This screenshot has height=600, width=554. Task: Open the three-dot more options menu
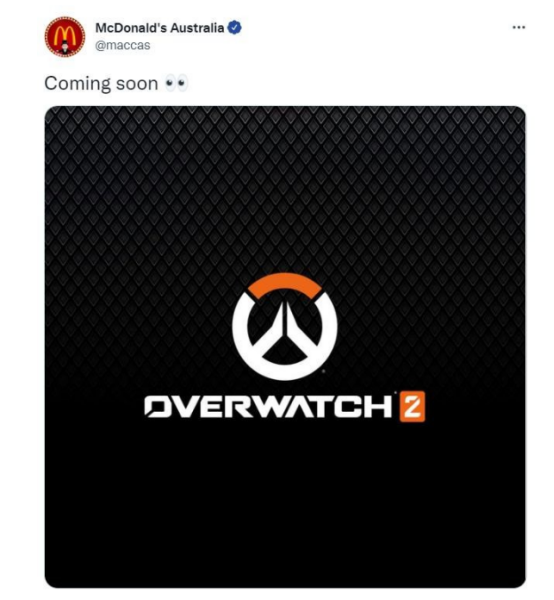click(x=518, y=27)
